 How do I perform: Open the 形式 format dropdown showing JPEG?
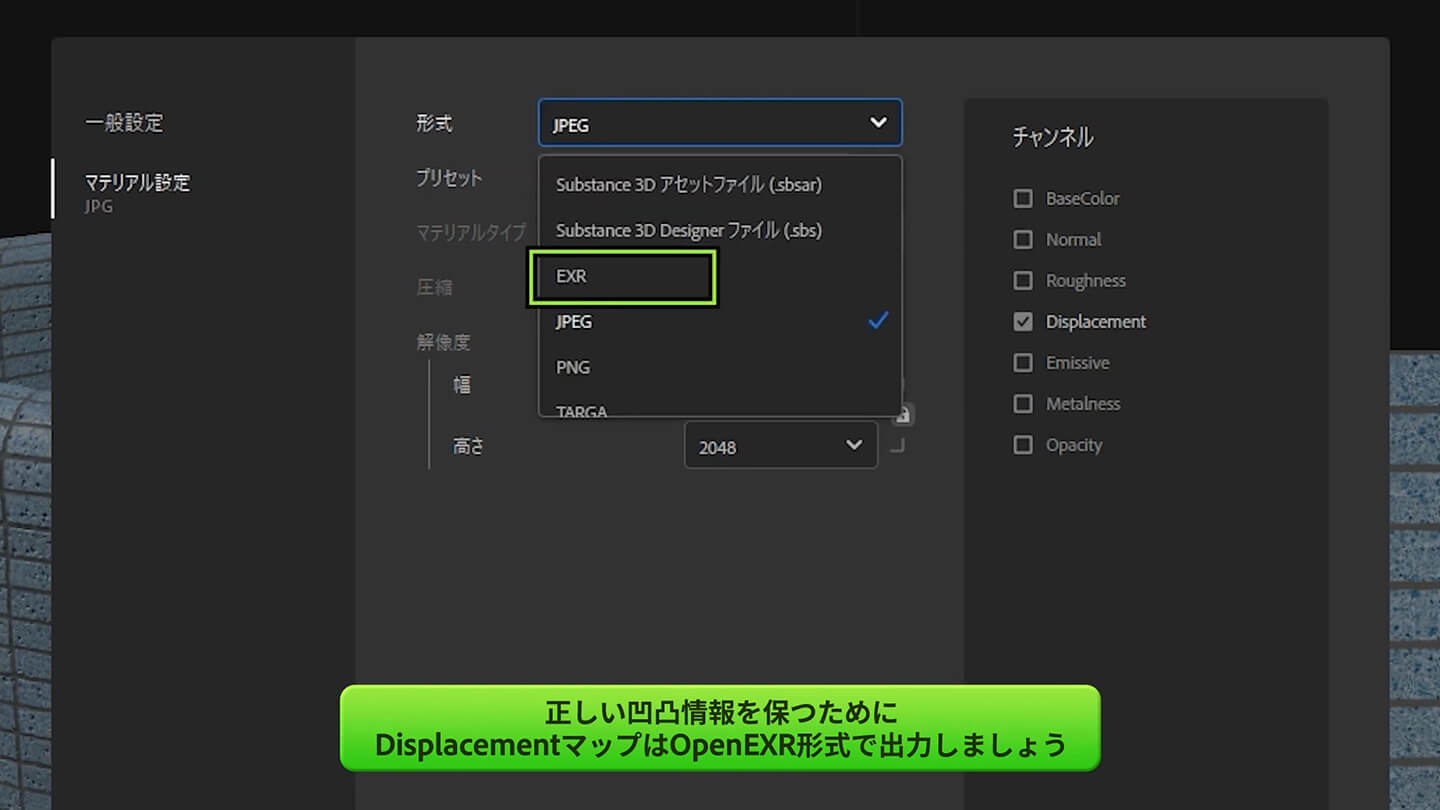tap(720, 123)
